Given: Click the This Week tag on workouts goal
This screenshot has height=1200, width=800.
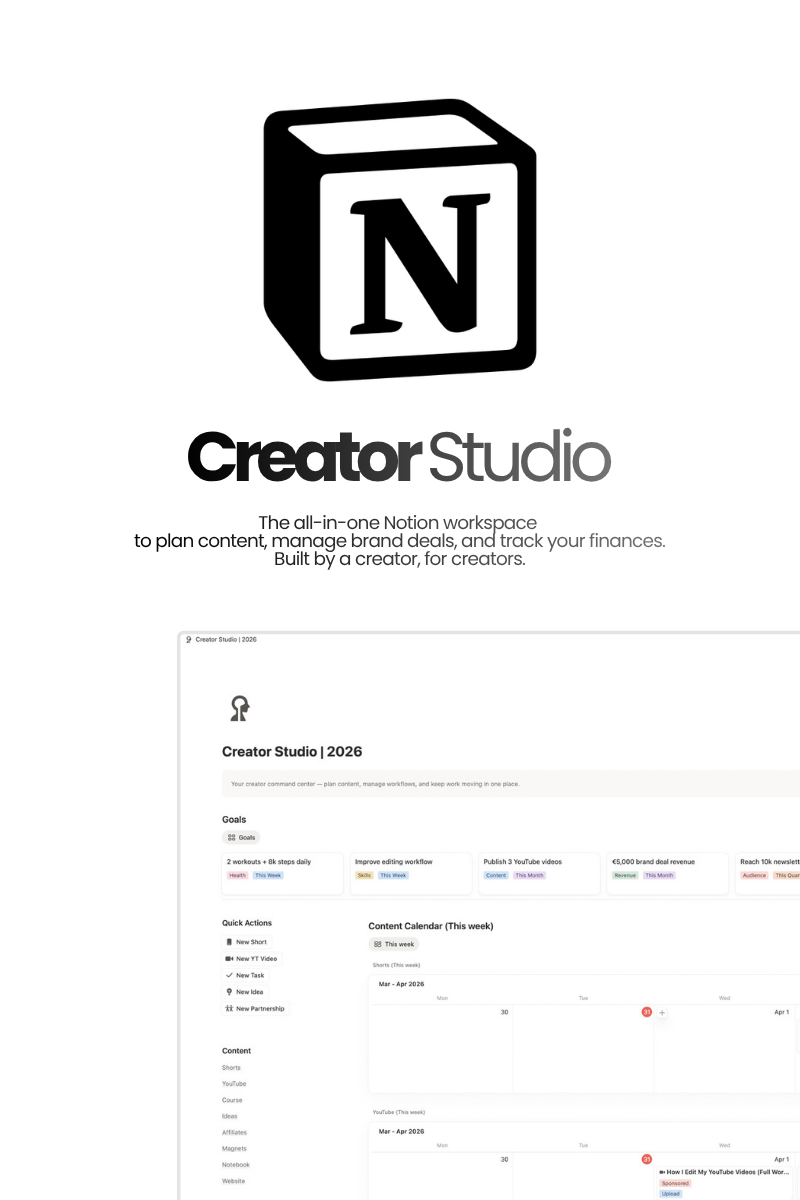Looking at the screenshot, I should click(268, 875).
